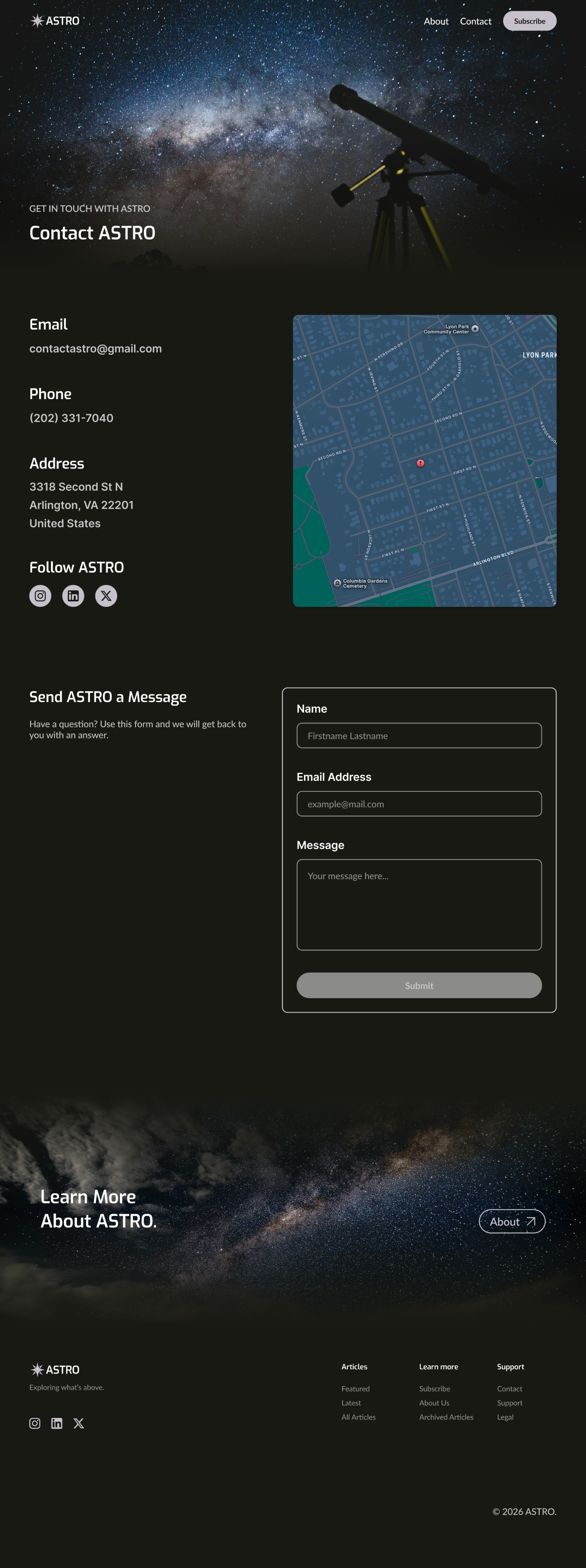Viewport: 586px width, 1568px height.
Task: Open the Latest footer link
Action: [x=352, y=1403]
